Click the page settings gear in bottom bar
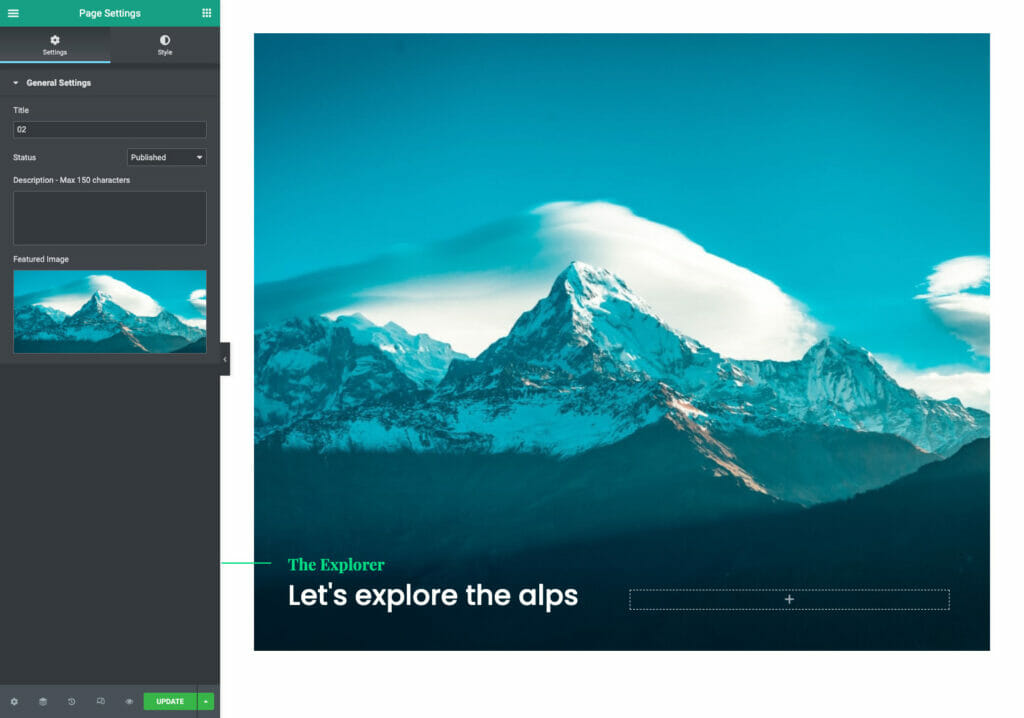 coord(14,702)
